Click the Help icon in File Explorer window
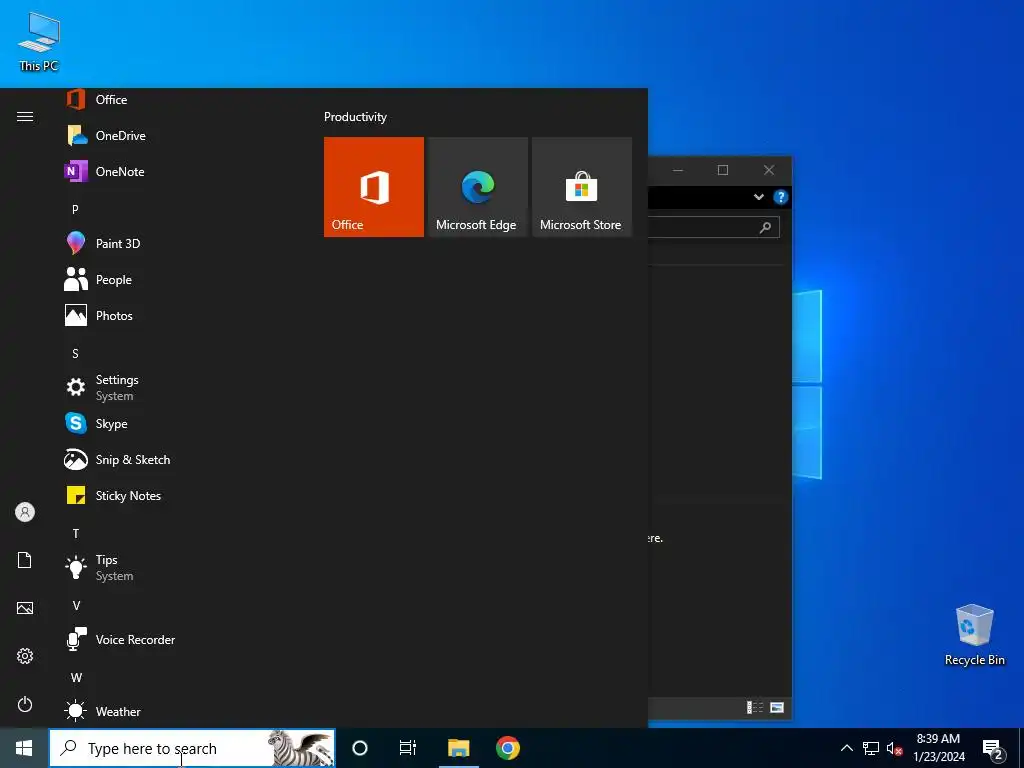 click(x=780, y=197)
